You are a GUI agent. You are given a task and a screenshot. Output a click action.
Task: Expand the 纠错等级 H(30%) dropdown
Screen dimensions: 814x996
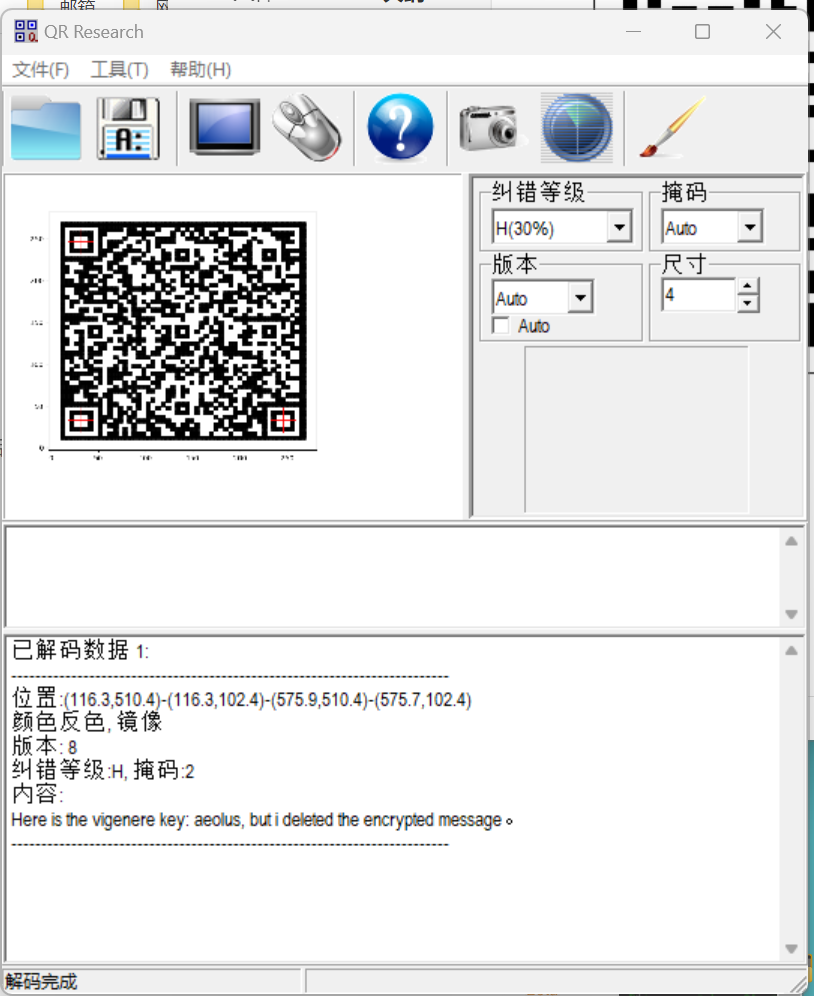[619, 227]
